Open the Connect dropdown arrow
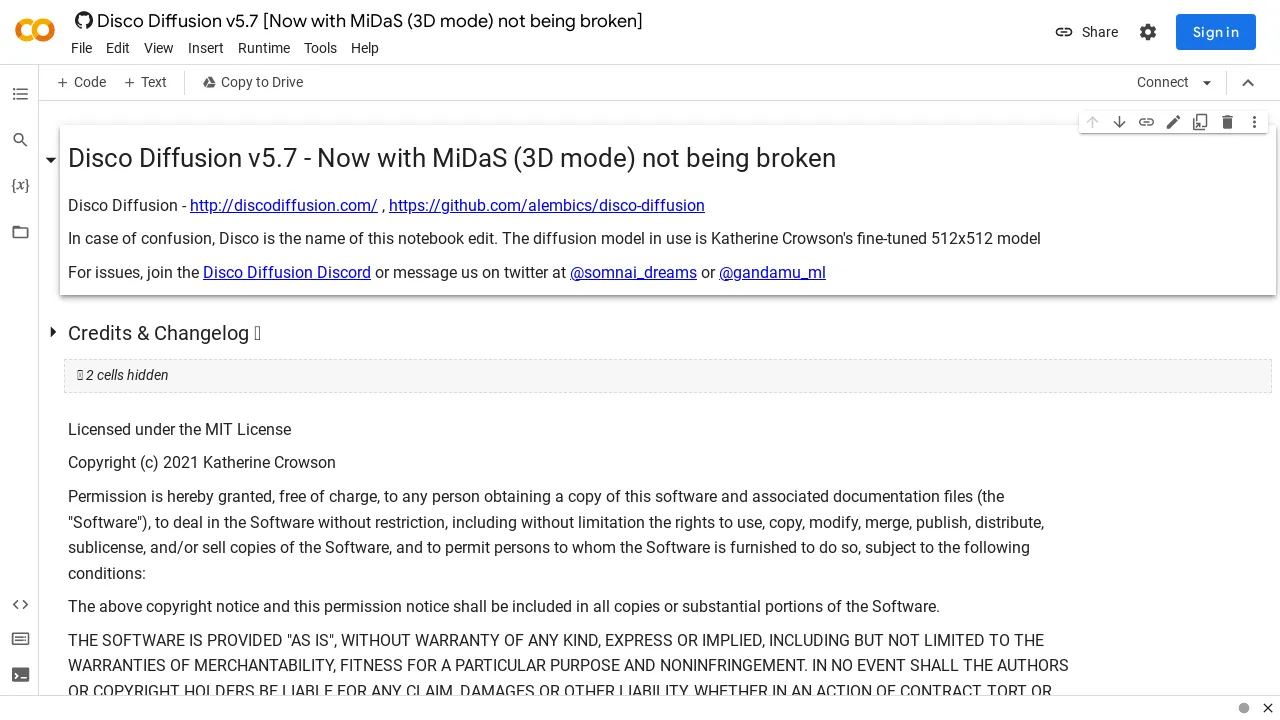Image resolution: width=1280 pixels, height=720 pixels. pos(1207,83)
